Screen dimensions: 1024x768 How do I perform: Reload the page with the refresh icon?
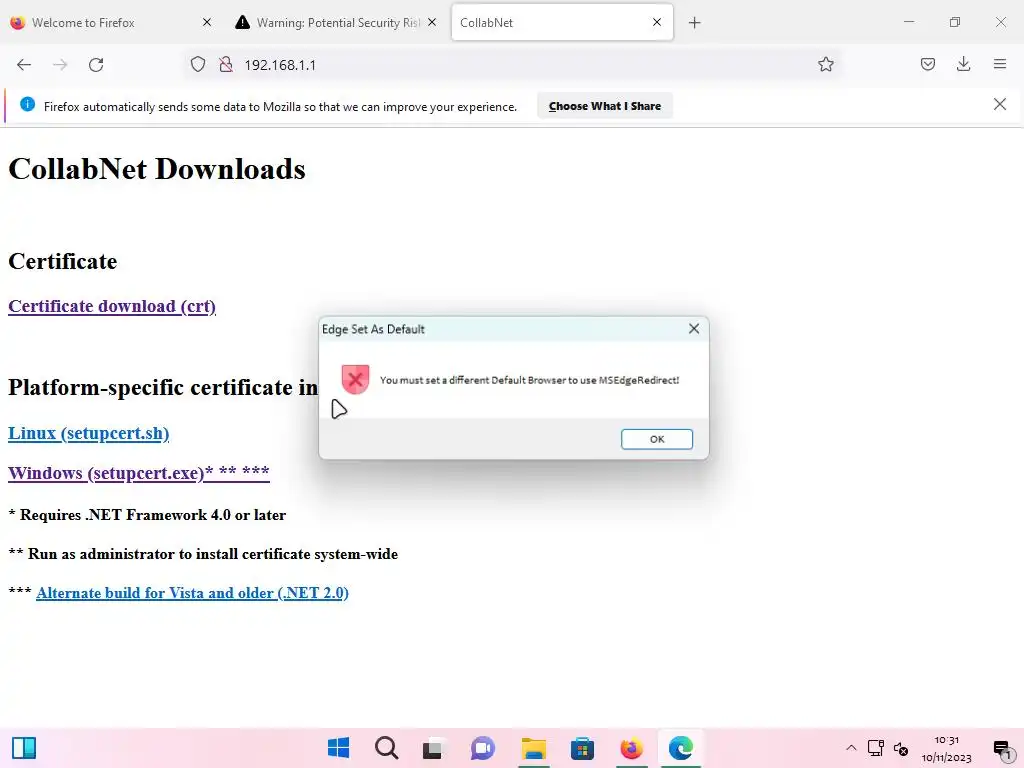96,65
